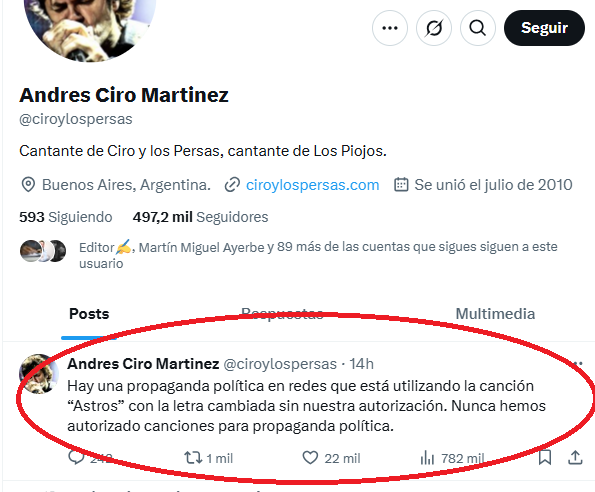
Task: Switch to the Multimedia tab
Action: 495,314
